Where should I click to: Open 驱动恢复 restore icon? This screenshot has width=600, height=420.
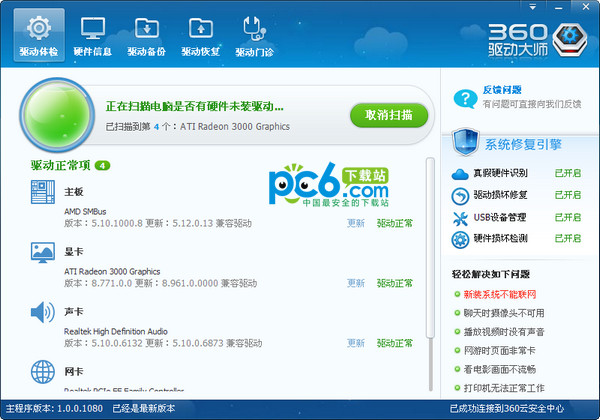pyautogui.click(x=201, y=33)
